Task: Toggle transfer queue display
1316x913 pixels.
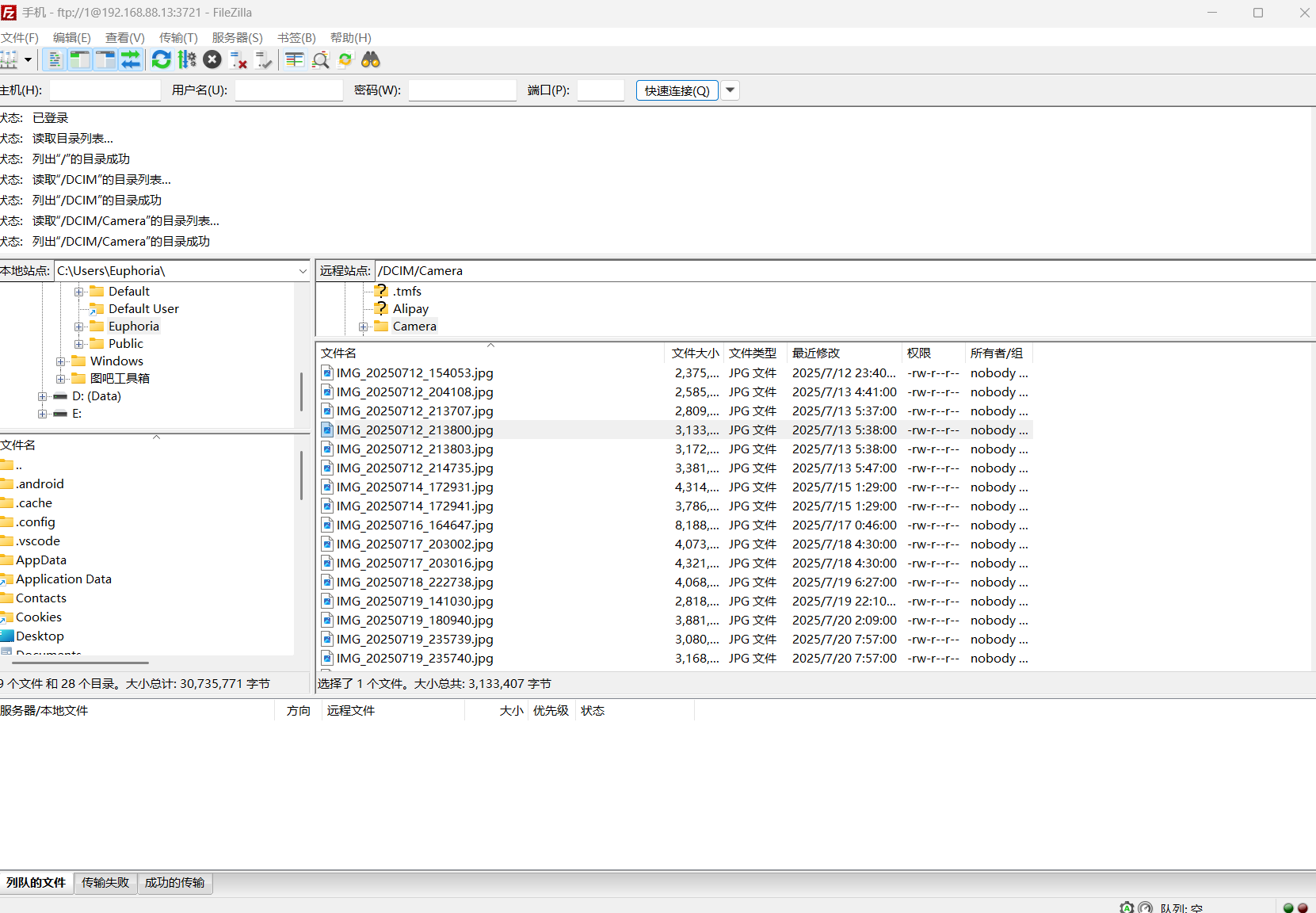Action: [x=131, y=59]
